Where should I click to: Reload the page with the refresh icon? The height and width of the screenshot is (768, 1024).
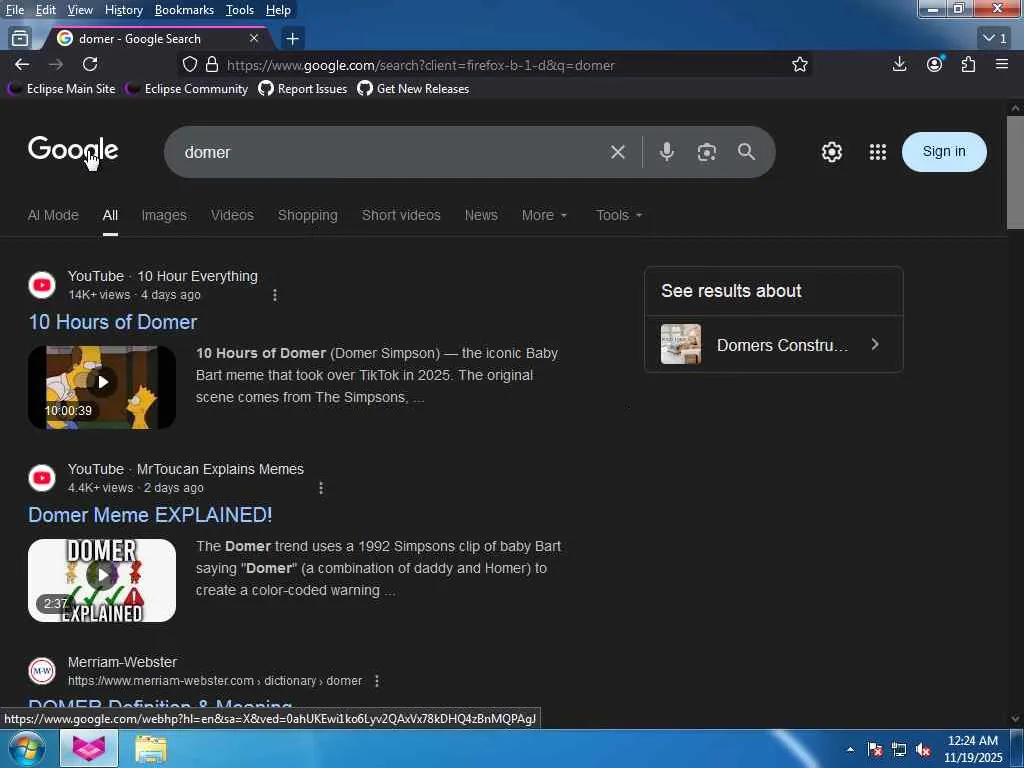pos(90,65)
